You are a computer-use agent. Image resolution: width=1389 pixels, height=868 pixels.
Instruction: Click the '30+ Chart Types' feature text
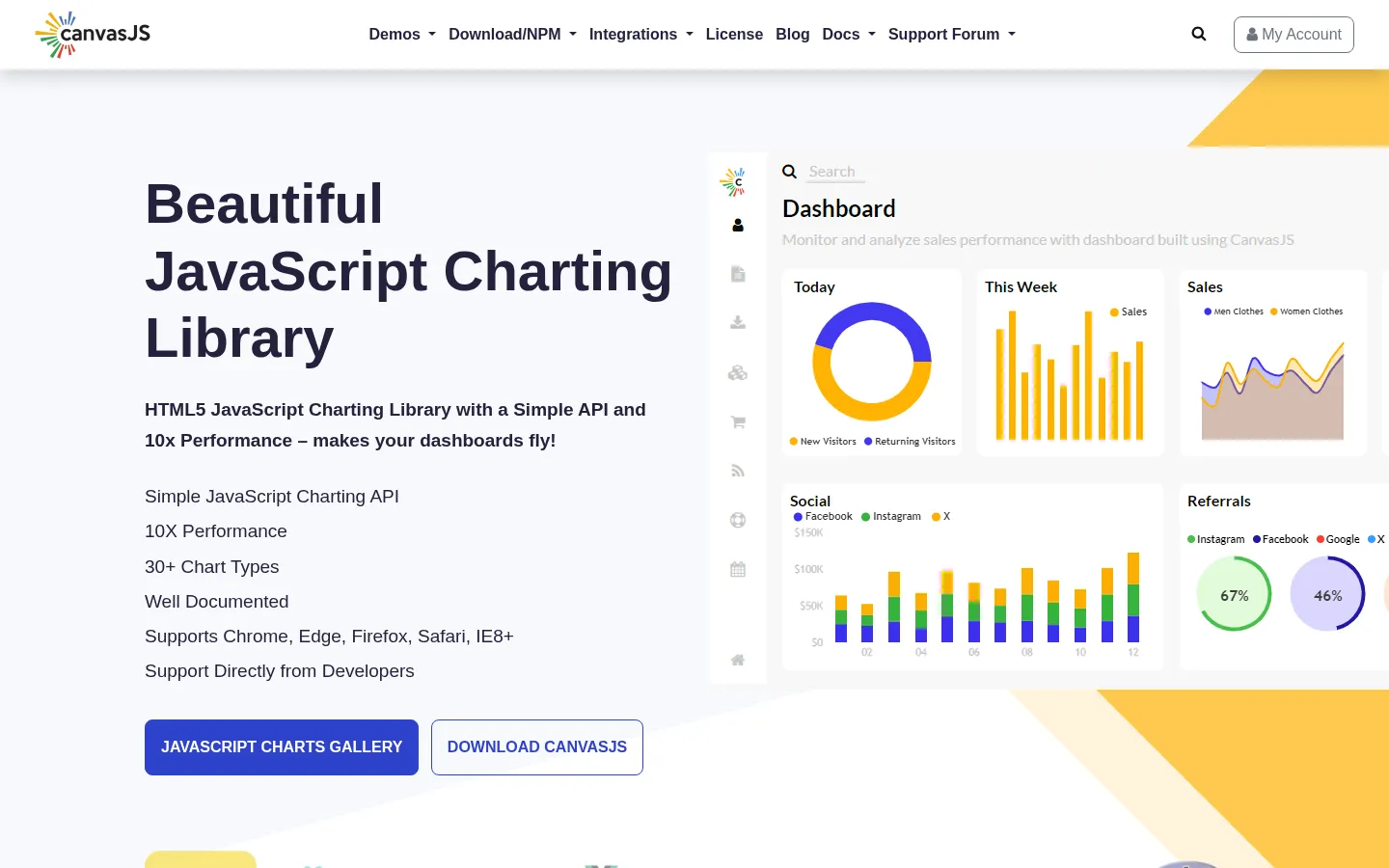point(212,567)
